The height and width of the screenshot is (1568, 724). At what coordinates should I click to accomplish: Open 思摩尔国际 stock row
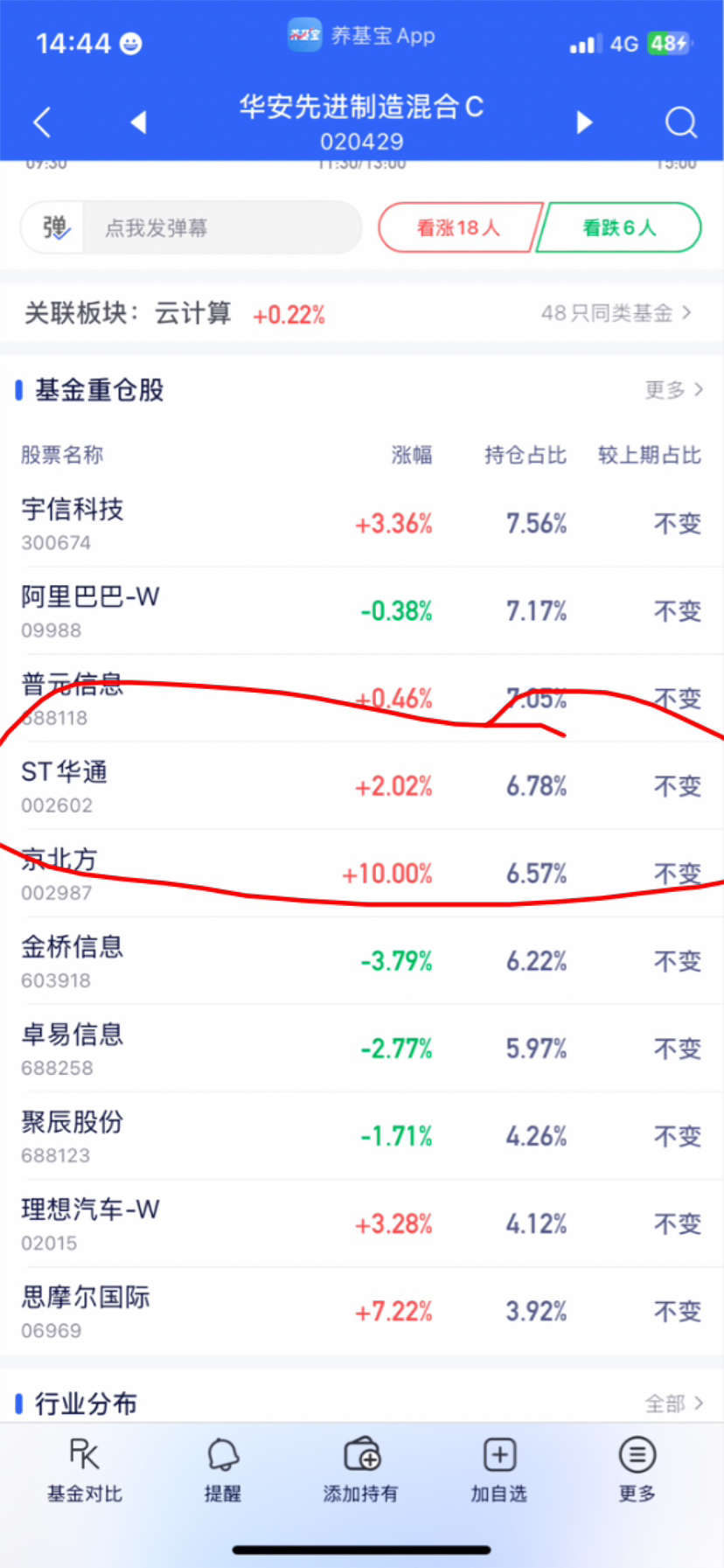tap(362, 1311)
